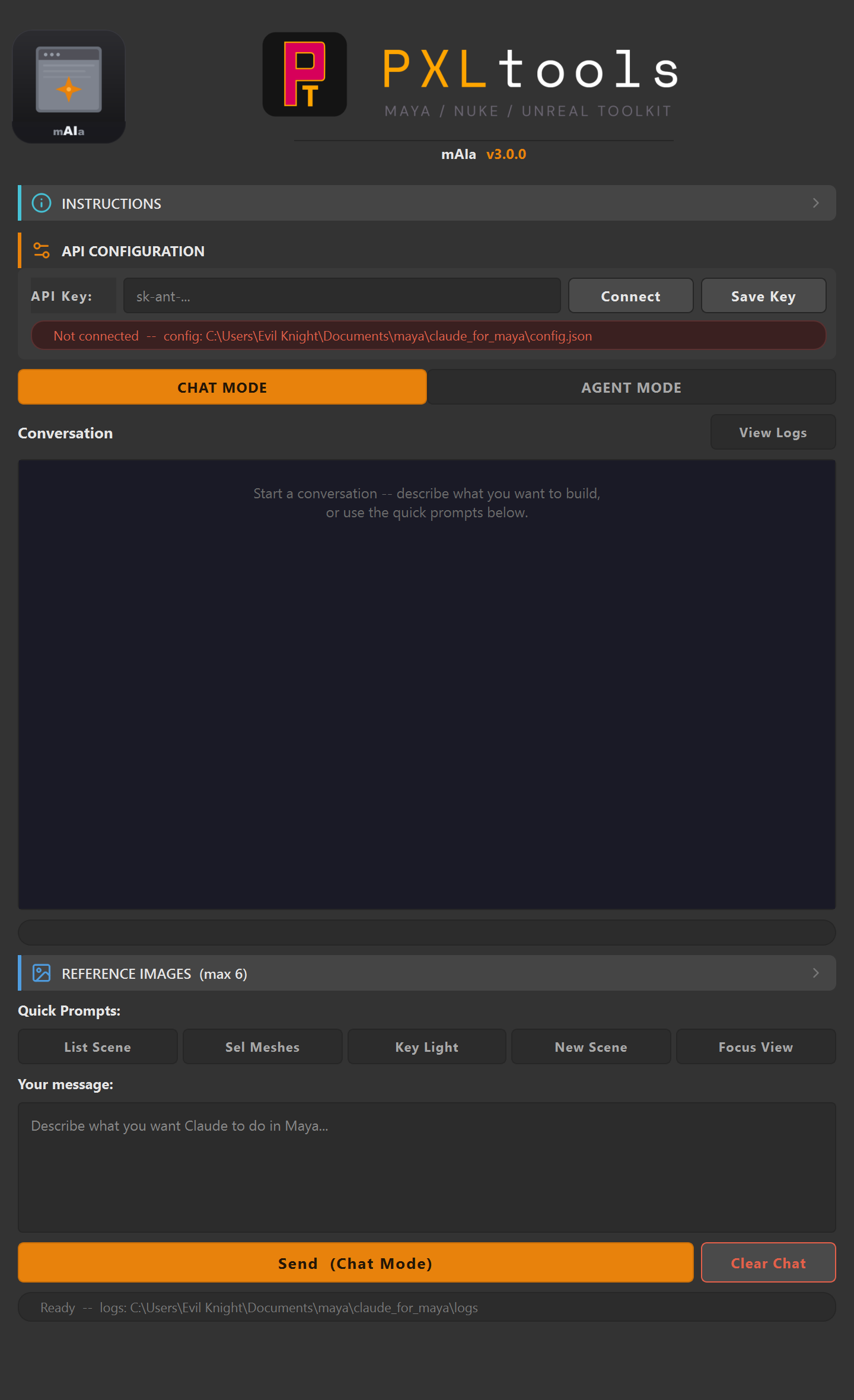Click the Not connected config status bar
This screenshot has height=1400, width=854.
(x=428, y=336)
